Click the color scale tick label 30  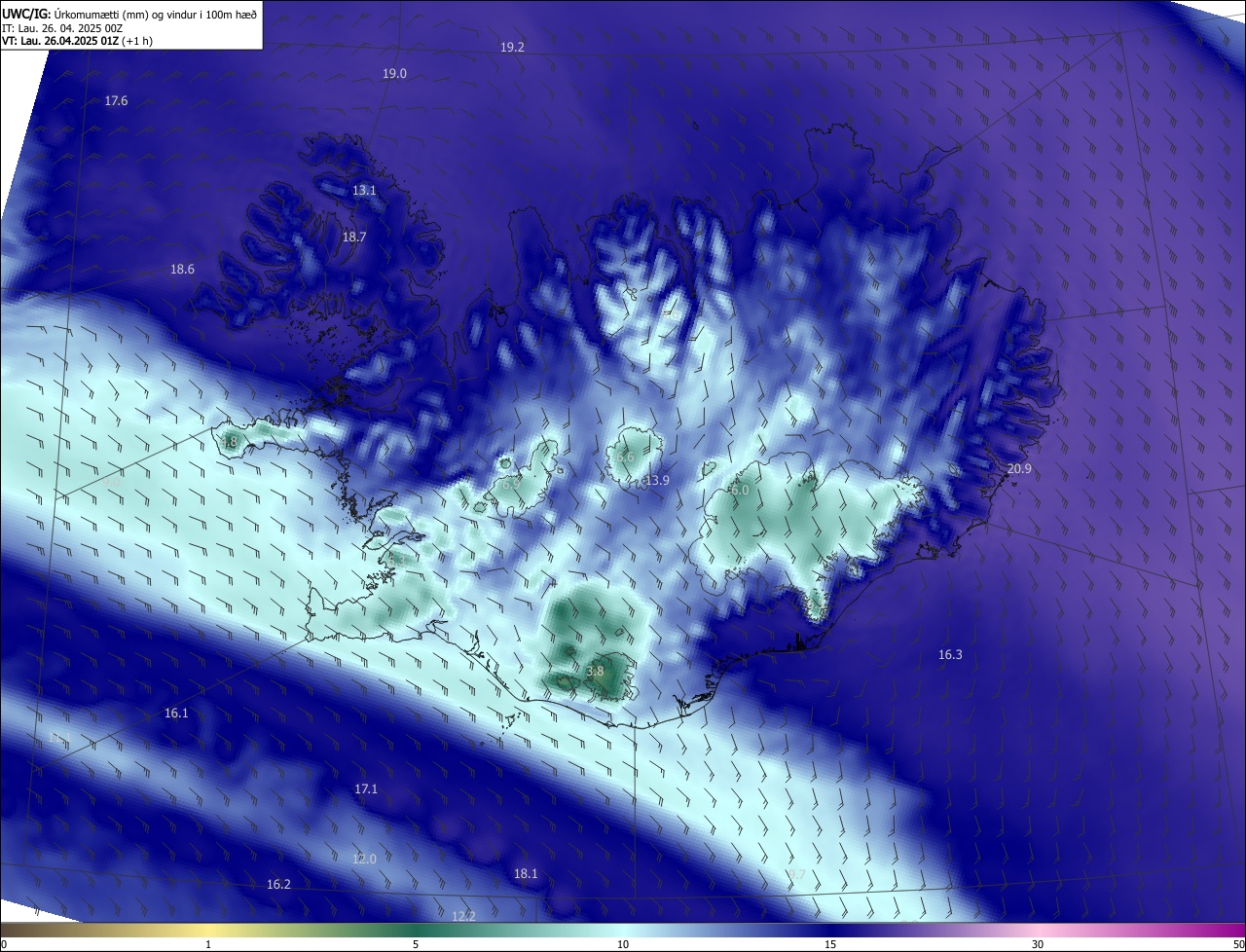tap(1038, 944)
